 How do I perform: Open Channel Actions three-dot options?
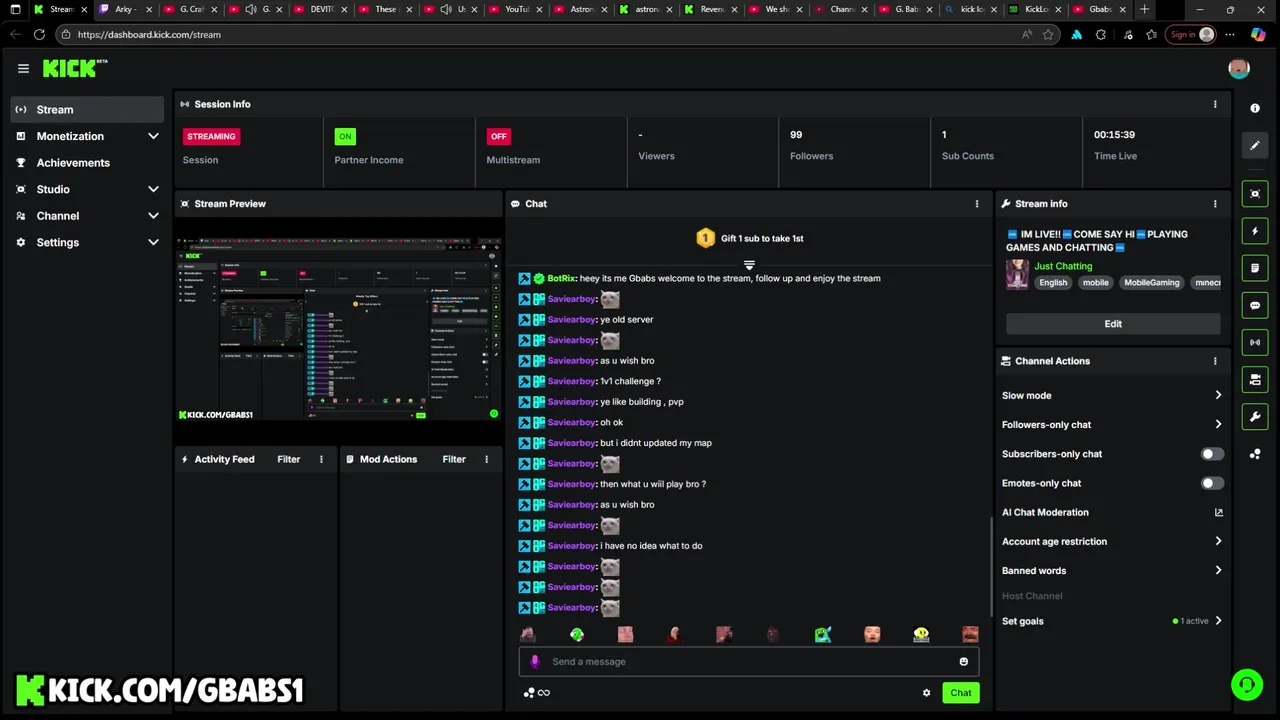tap(1215, 361)
